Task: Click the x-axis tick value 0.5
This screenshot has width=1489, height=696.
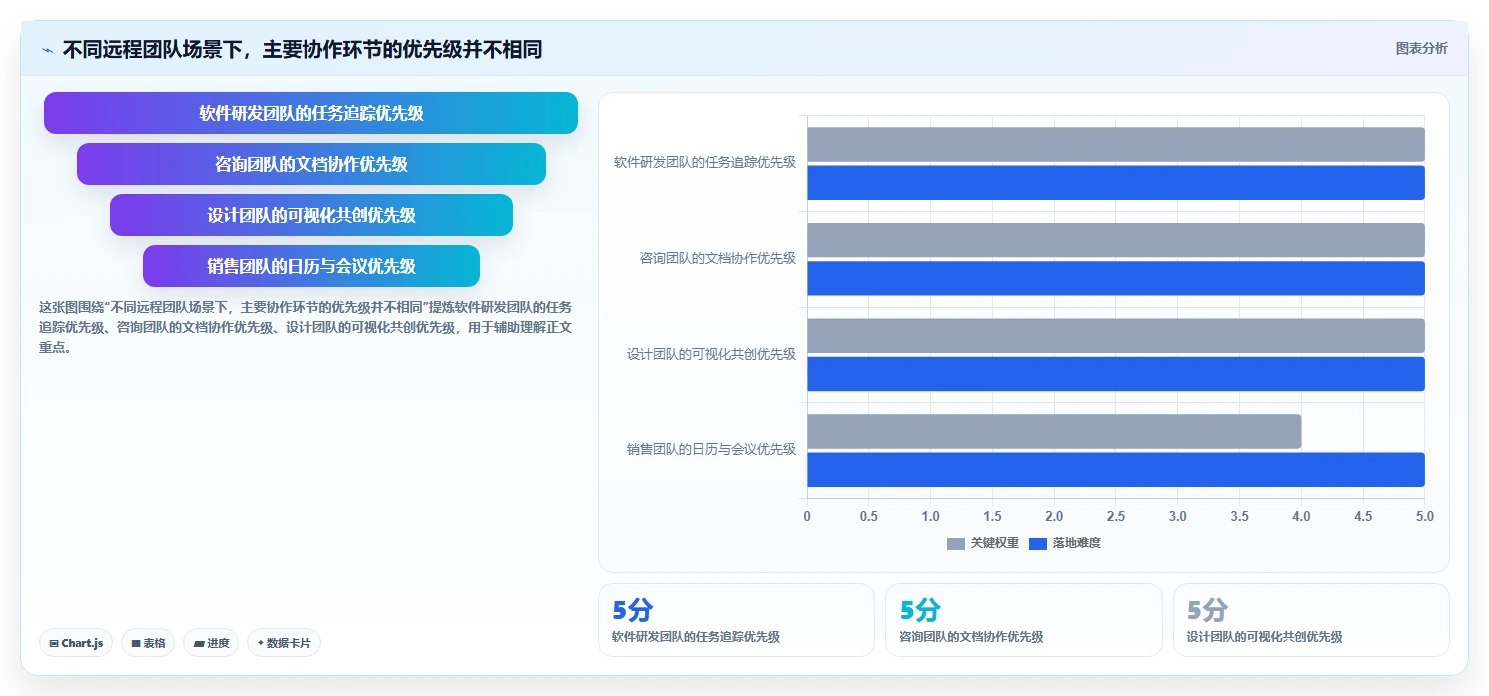Action: [869, 517]
